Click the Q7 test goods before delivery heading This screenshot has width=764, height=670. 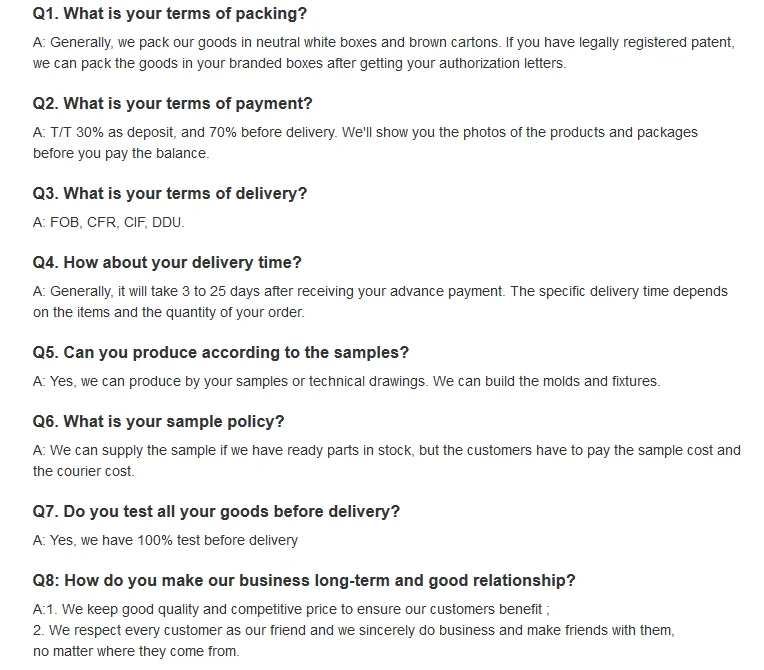coord(216,512)
